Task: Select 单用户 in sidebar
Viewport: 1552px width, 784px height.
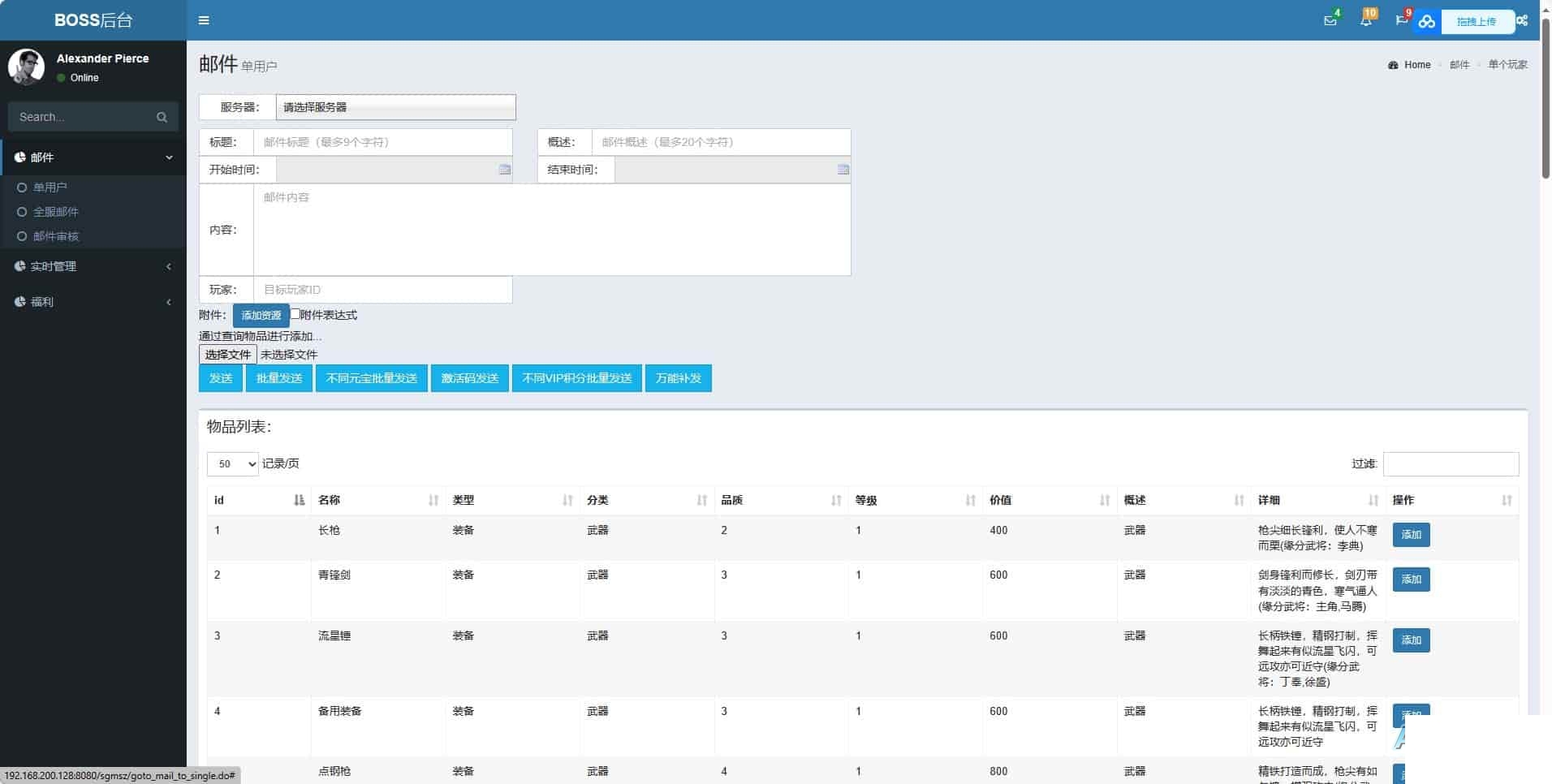Action: pos(50,187)
